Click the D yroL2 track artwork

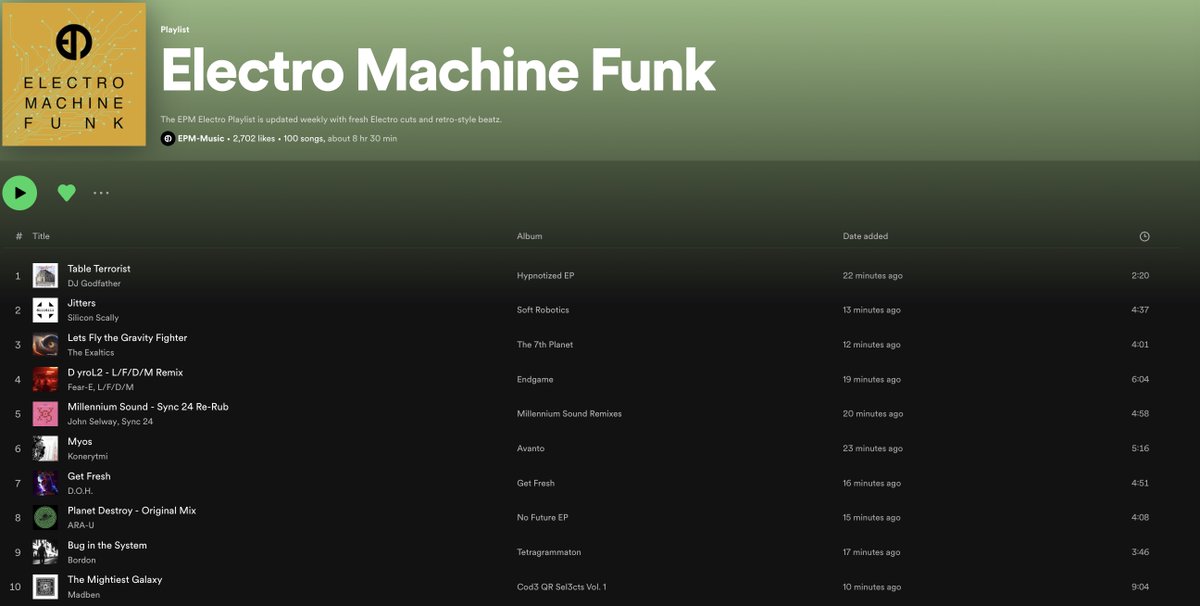pyautogui.click(x=45, y=379)
